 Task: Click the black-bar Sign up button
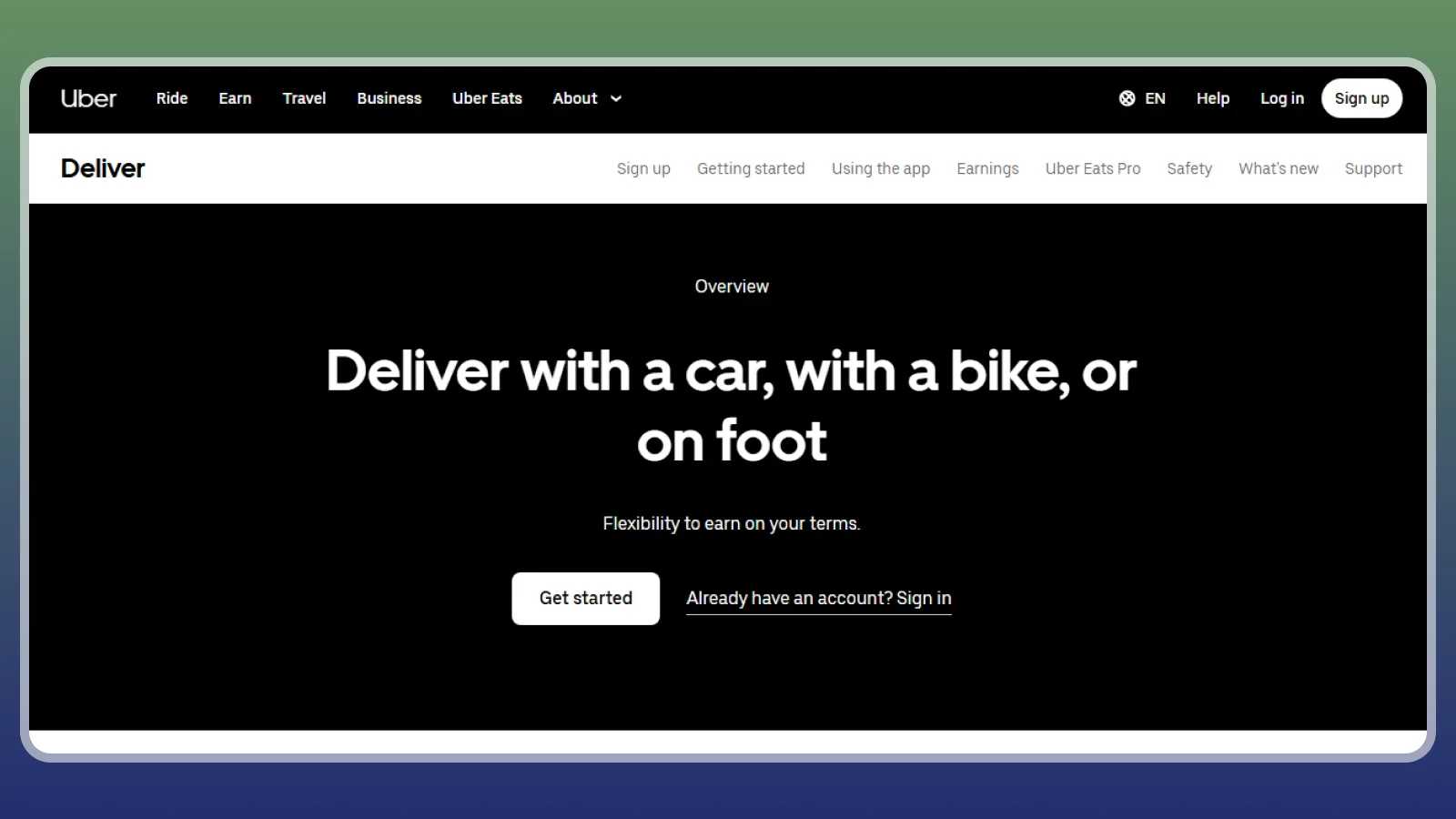click(x=1361, y=98)
